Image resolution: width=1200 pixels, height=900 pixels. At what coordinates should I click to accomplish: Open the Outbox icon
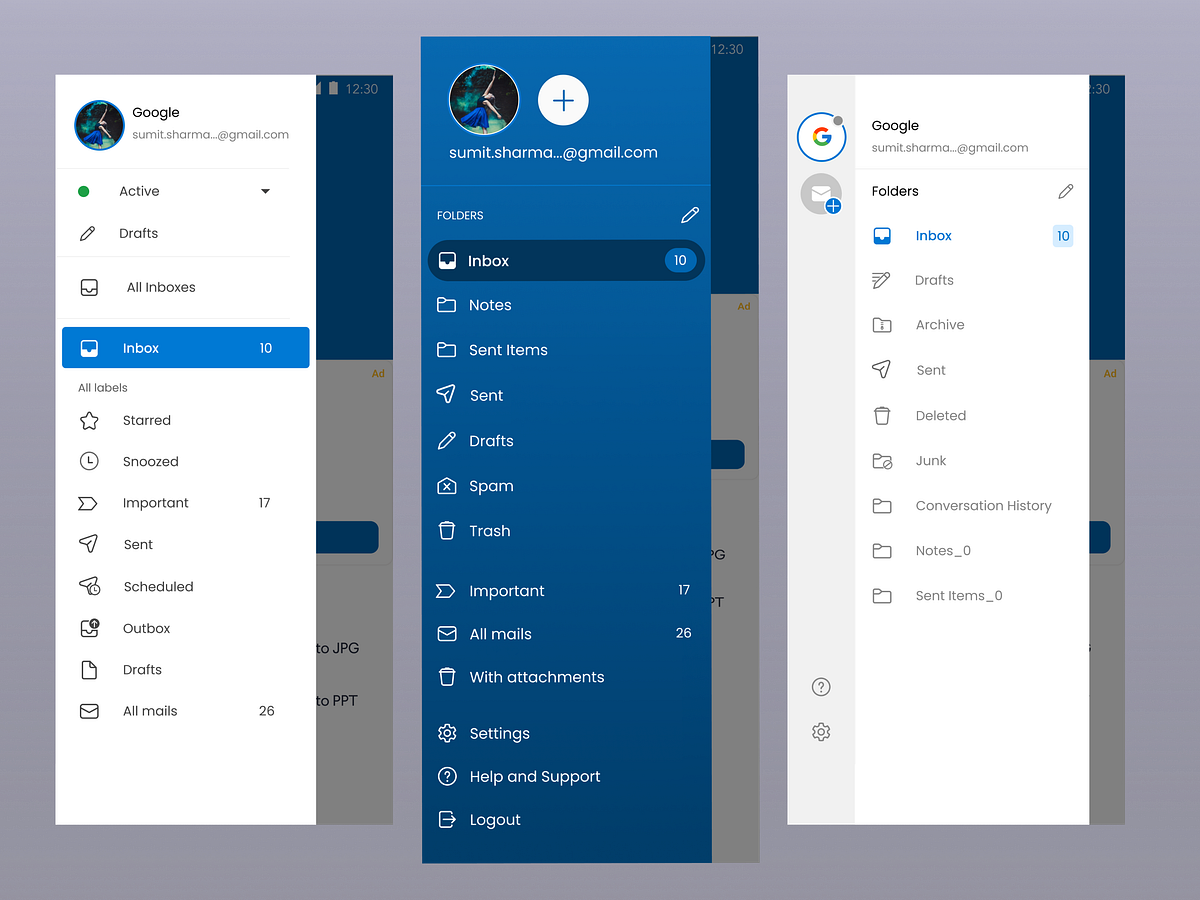88,628
